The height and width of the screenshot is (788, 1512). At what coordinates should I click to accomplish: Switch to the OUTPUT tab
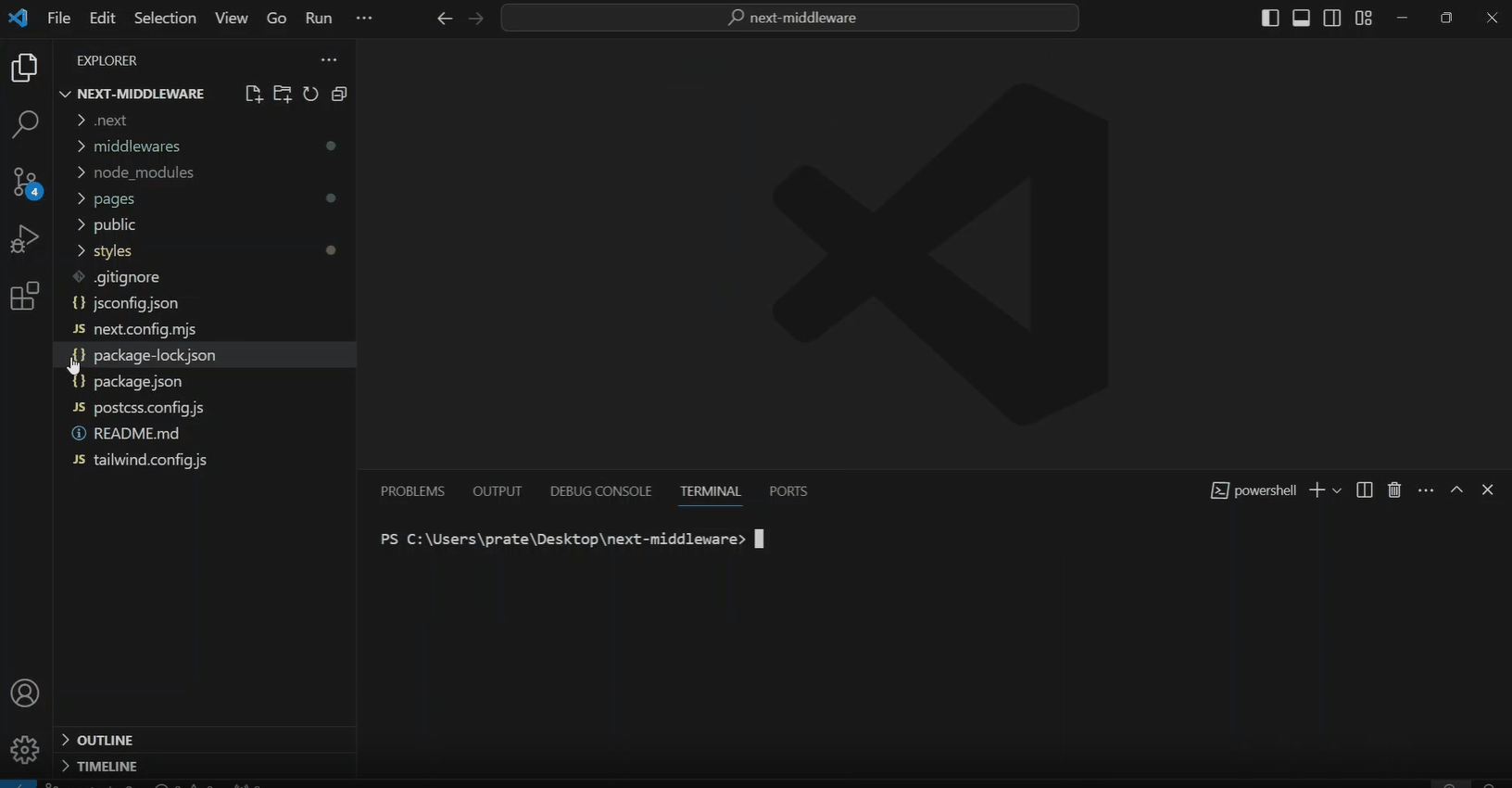point(498,491)
